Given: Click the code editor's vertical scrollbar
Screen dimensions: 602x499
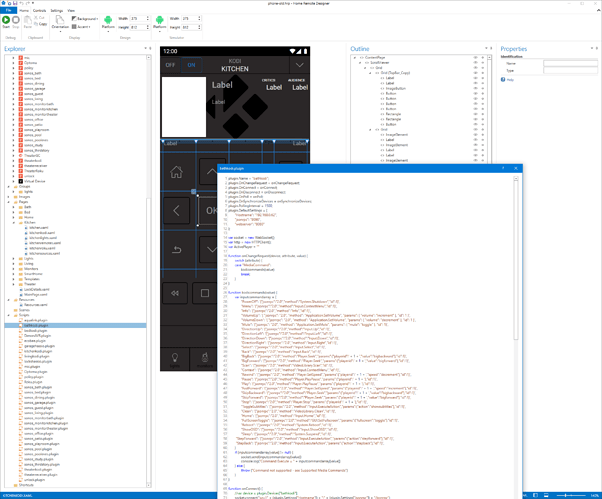Looking at the screenshot, I should [x=516, y=259].
